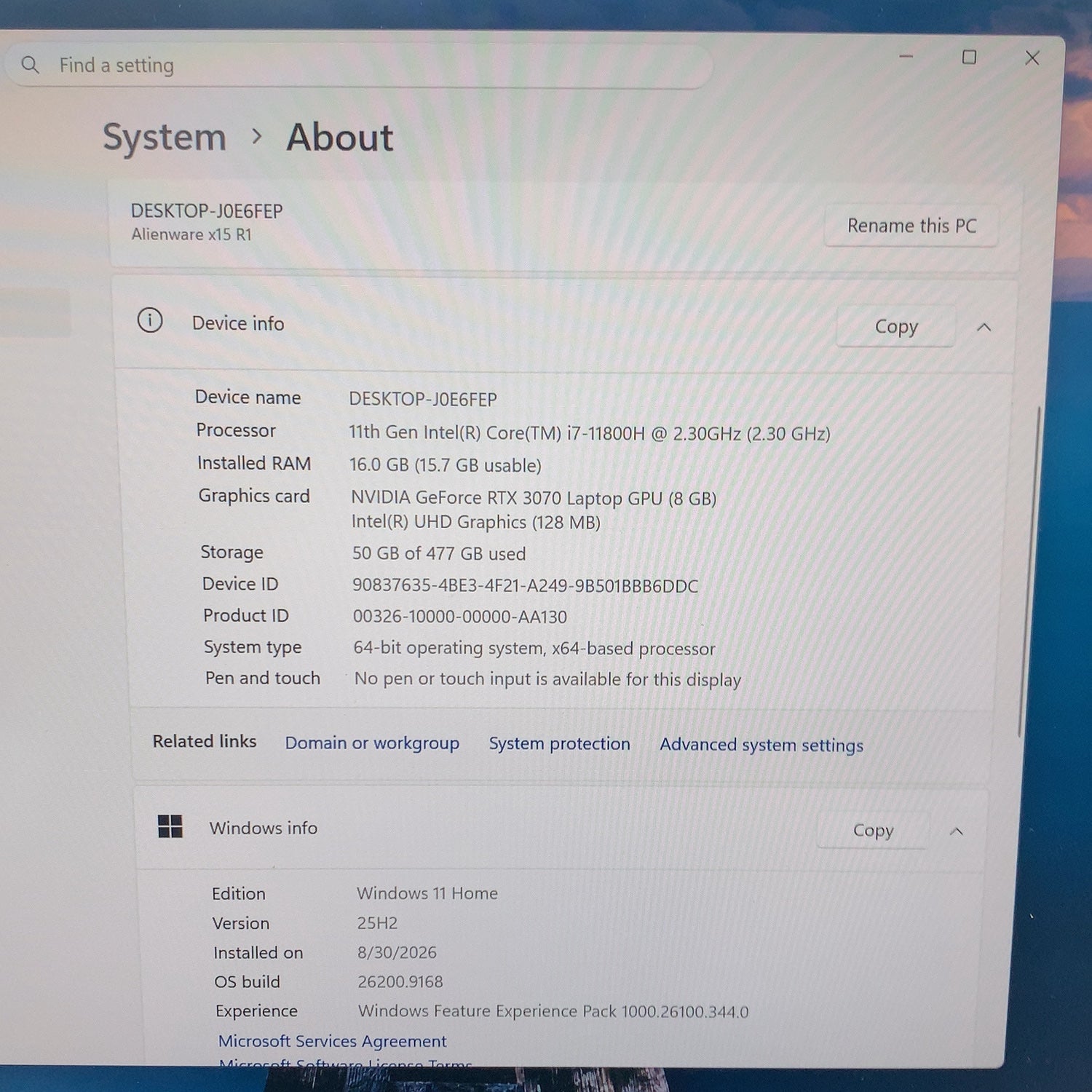Open System protection link
Image resolution: width=1092 pixels, height=1092 pixels.
click(x=559, y=743)
